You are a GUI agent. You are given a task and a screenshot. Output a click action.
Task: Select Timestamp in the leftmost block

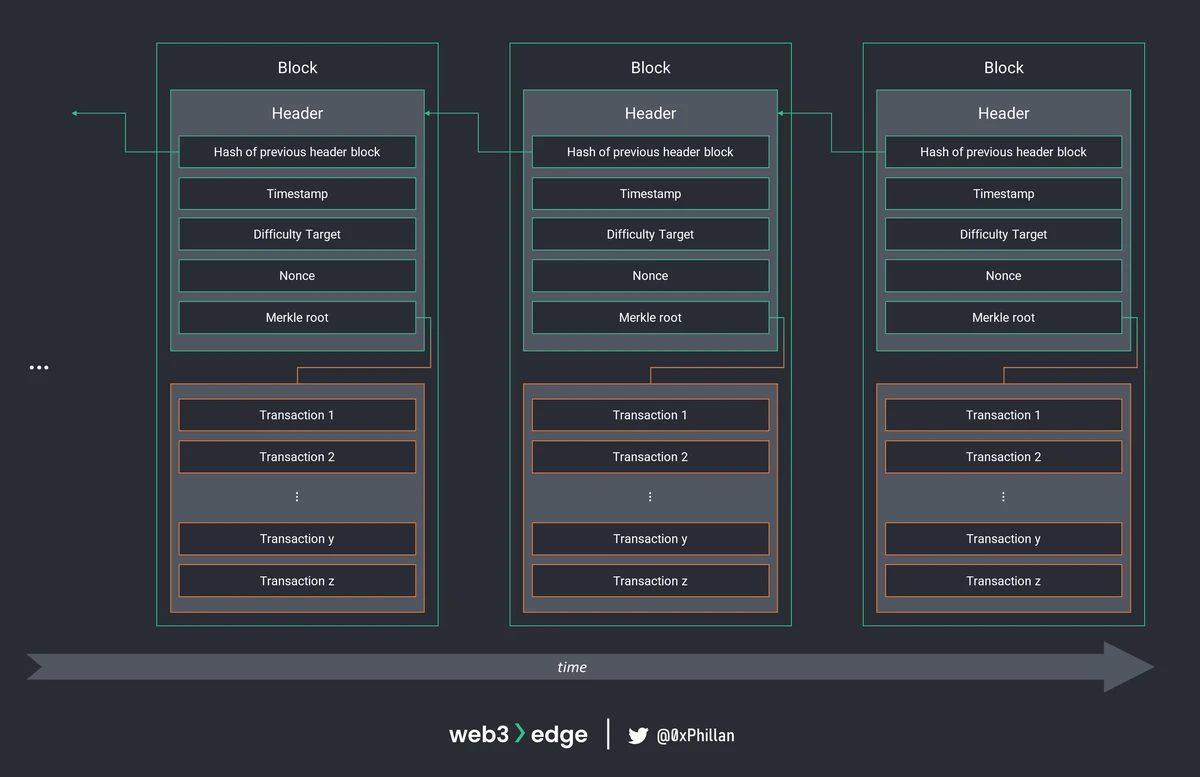click(297, 194)
